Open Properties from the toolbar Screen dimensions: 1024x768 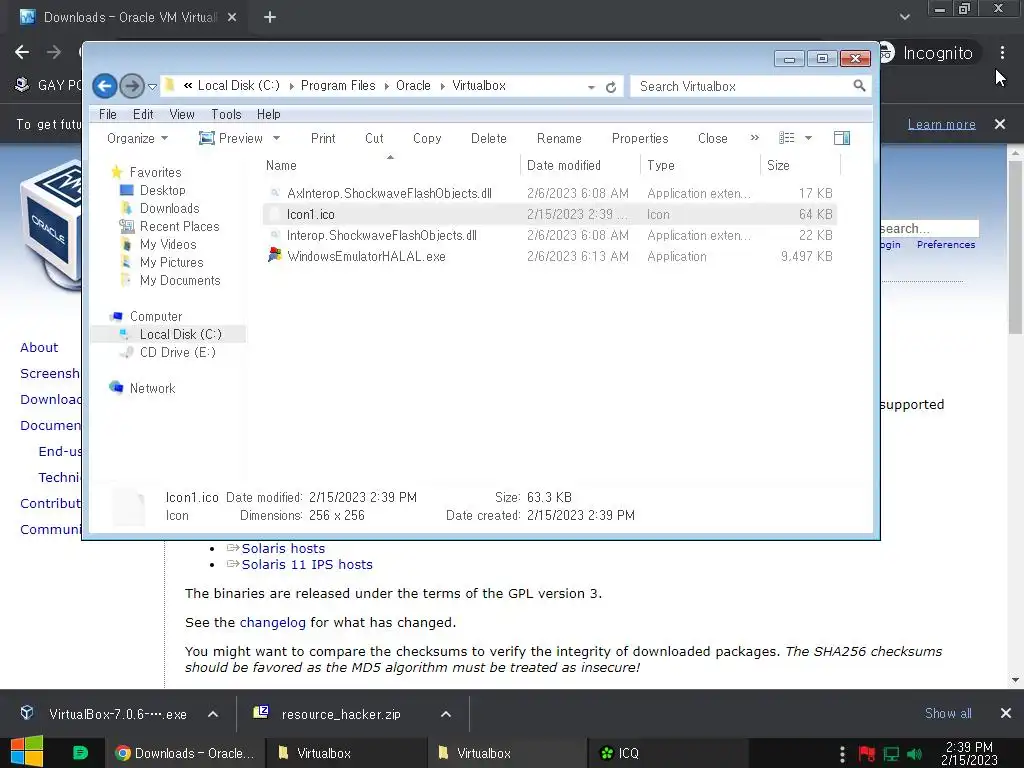pos(640,138)
